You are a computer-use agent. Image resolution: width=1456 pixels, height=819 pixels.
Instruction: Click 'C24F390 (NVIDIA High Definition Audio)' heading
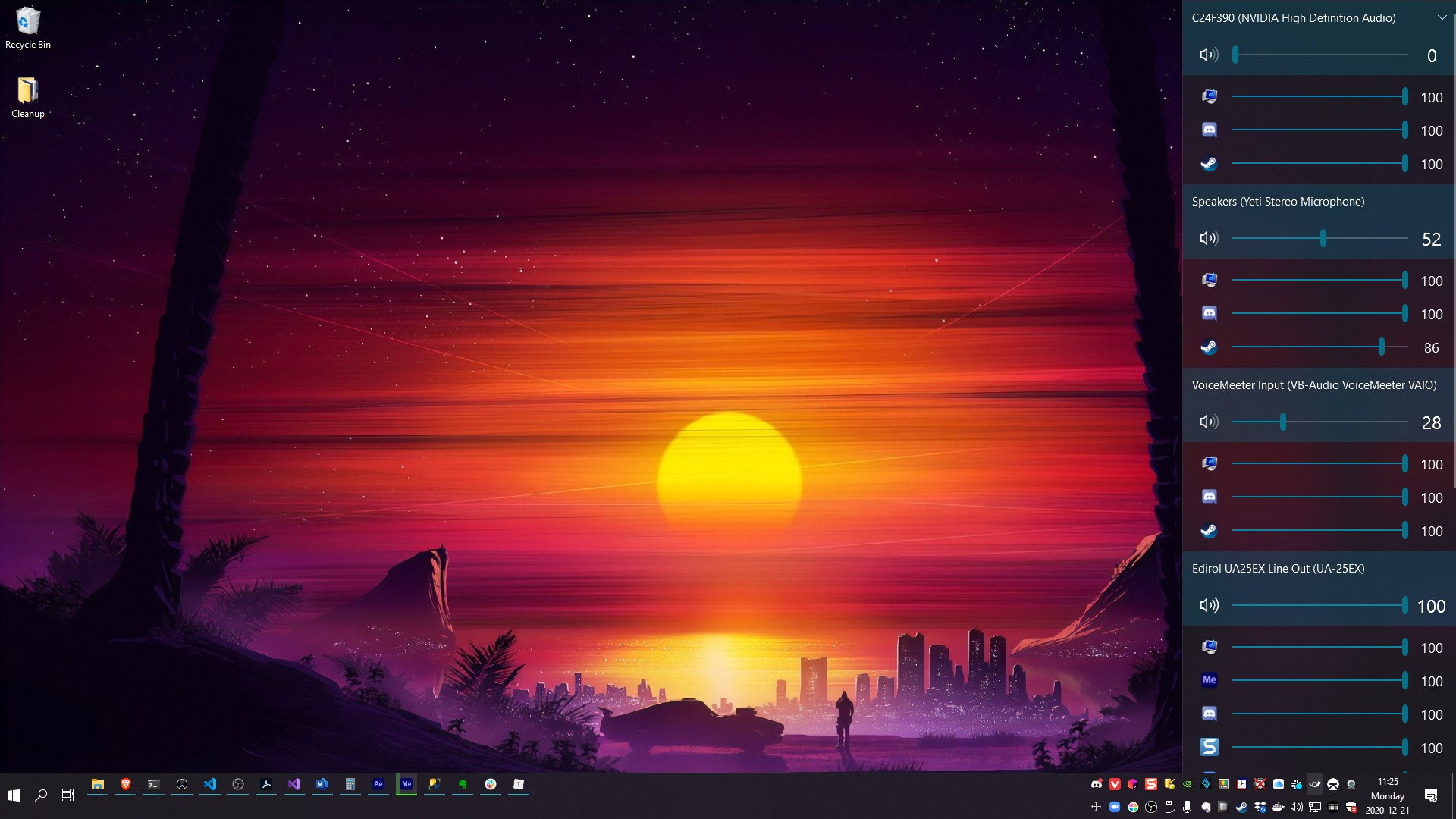[x=1294, y=18]
